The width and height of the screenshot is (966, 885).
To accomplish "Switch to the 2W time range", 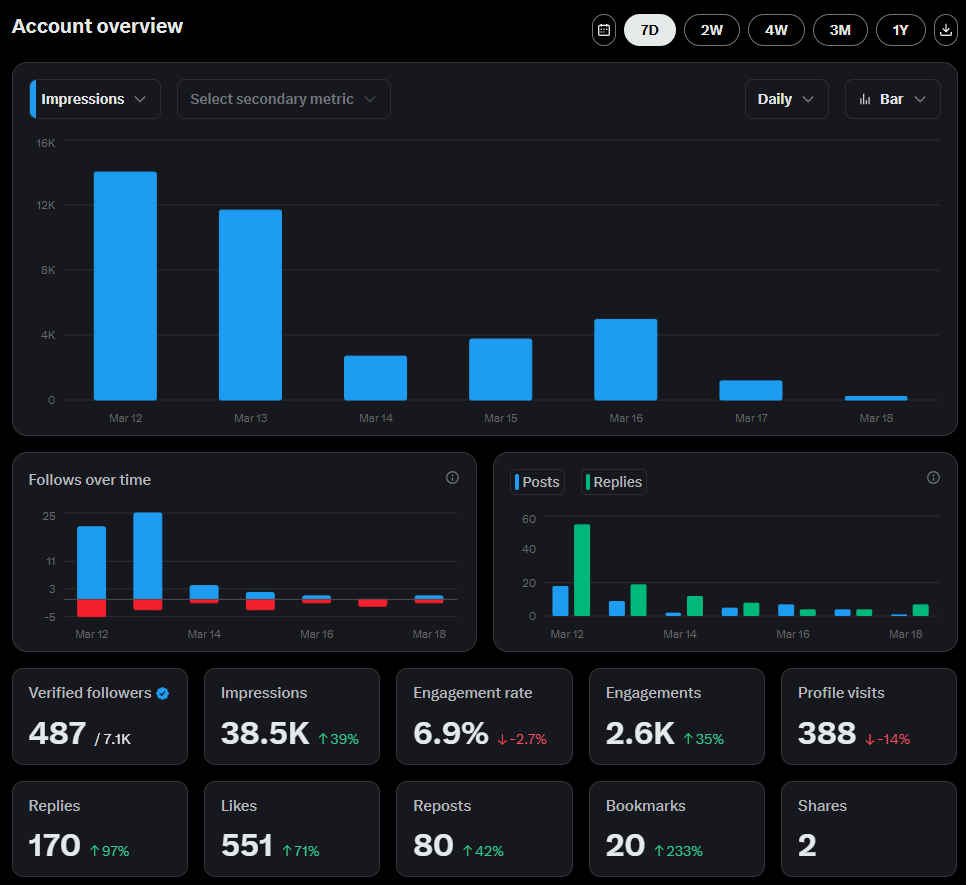I will click(712, 30).
